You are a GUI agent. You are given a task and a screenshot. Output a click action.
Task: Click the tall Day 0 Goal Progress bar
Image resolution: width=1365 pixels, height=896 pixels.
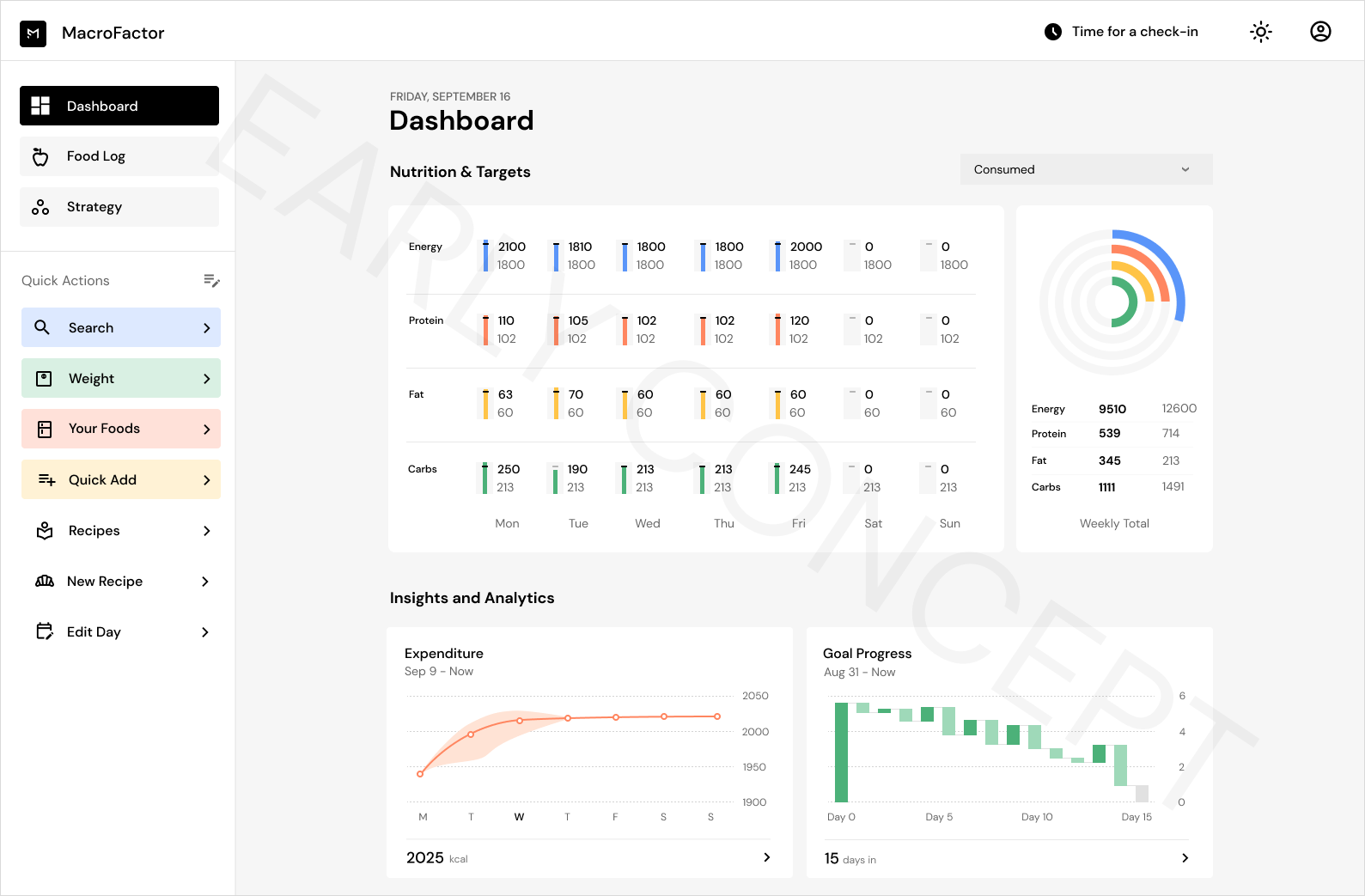(x=841, y=752)
